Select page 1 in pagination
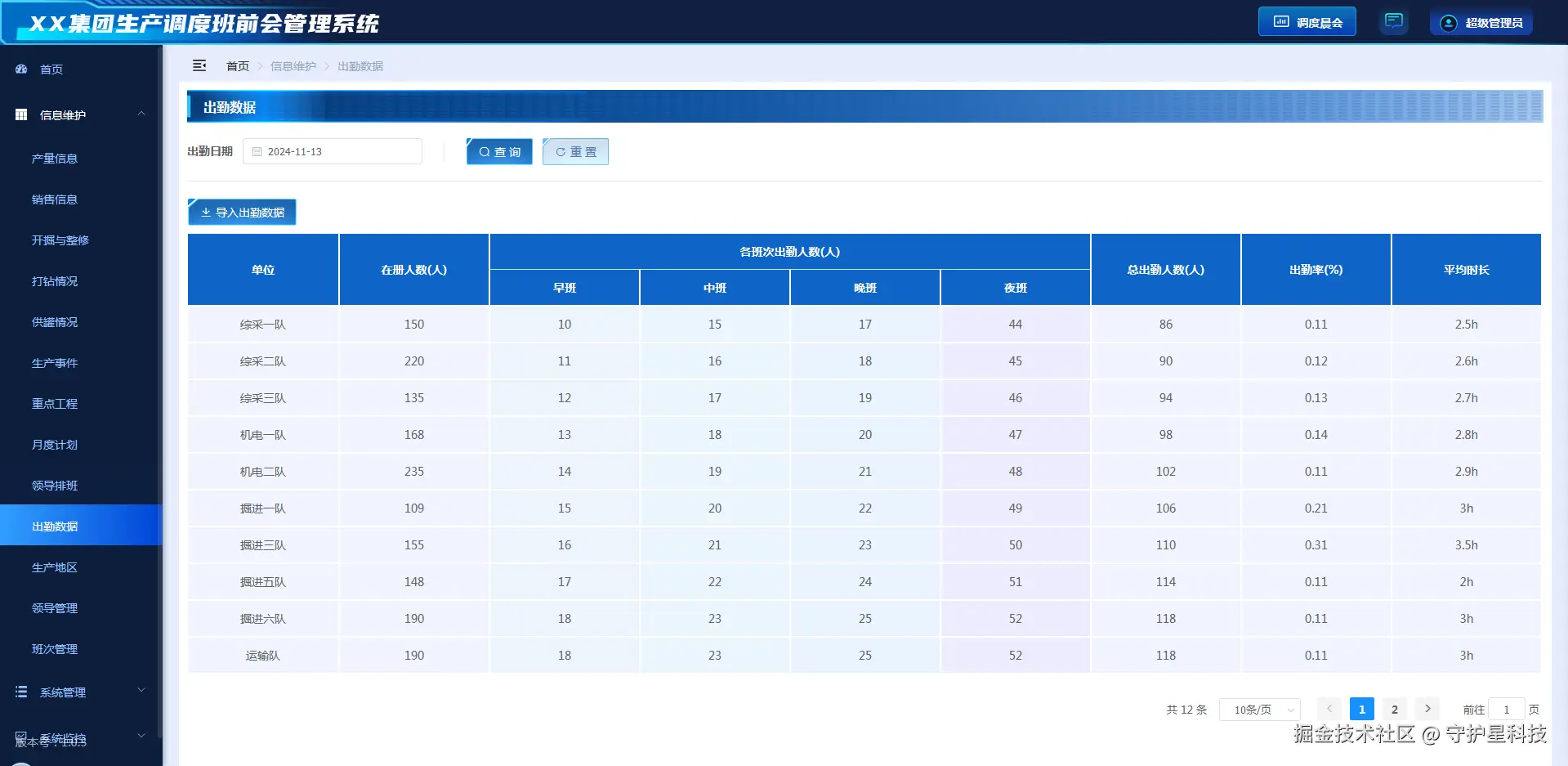Screen dimensions: 1568x766 (x=1361, y=709)
